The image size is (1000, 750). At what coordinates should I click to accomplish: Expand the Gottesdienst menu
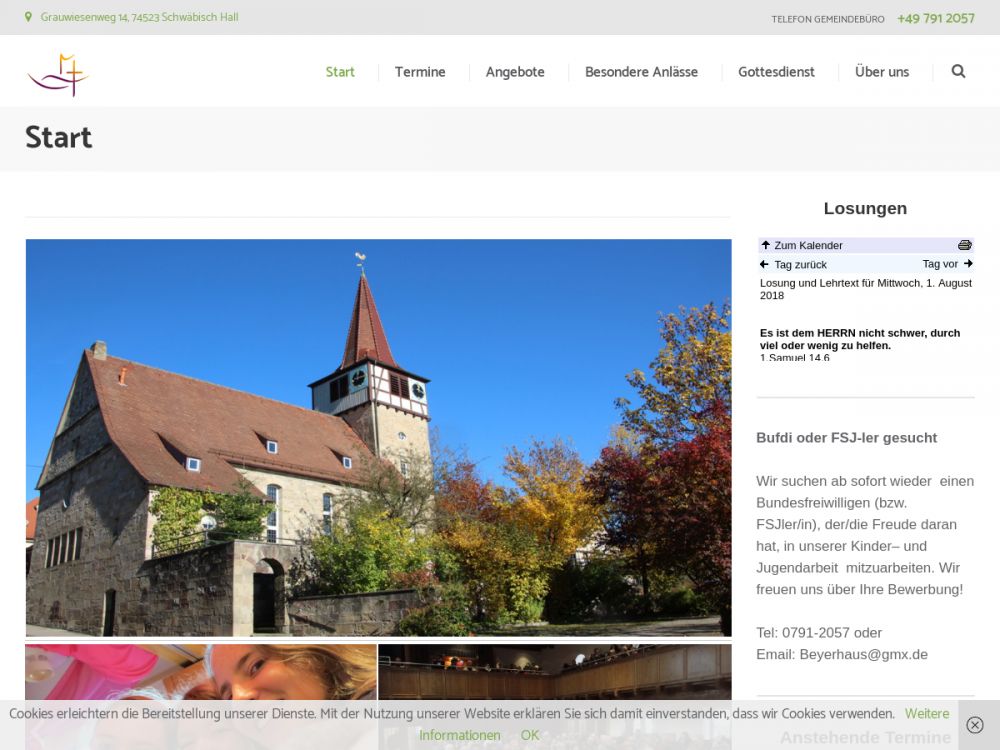pyautogui.click(x=776, y=72)
